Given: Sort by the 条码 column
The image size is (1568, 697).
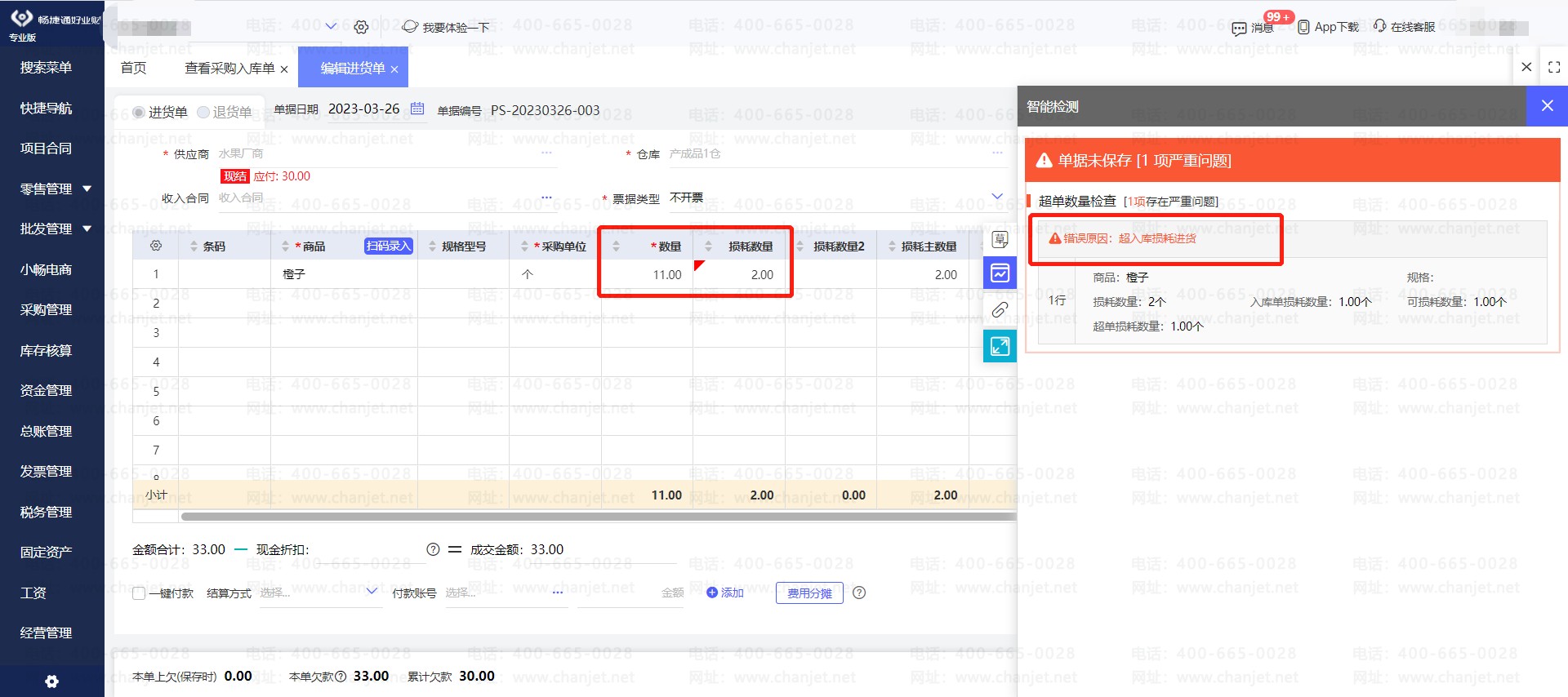Looking at the screenshot, I should [194, 246].
